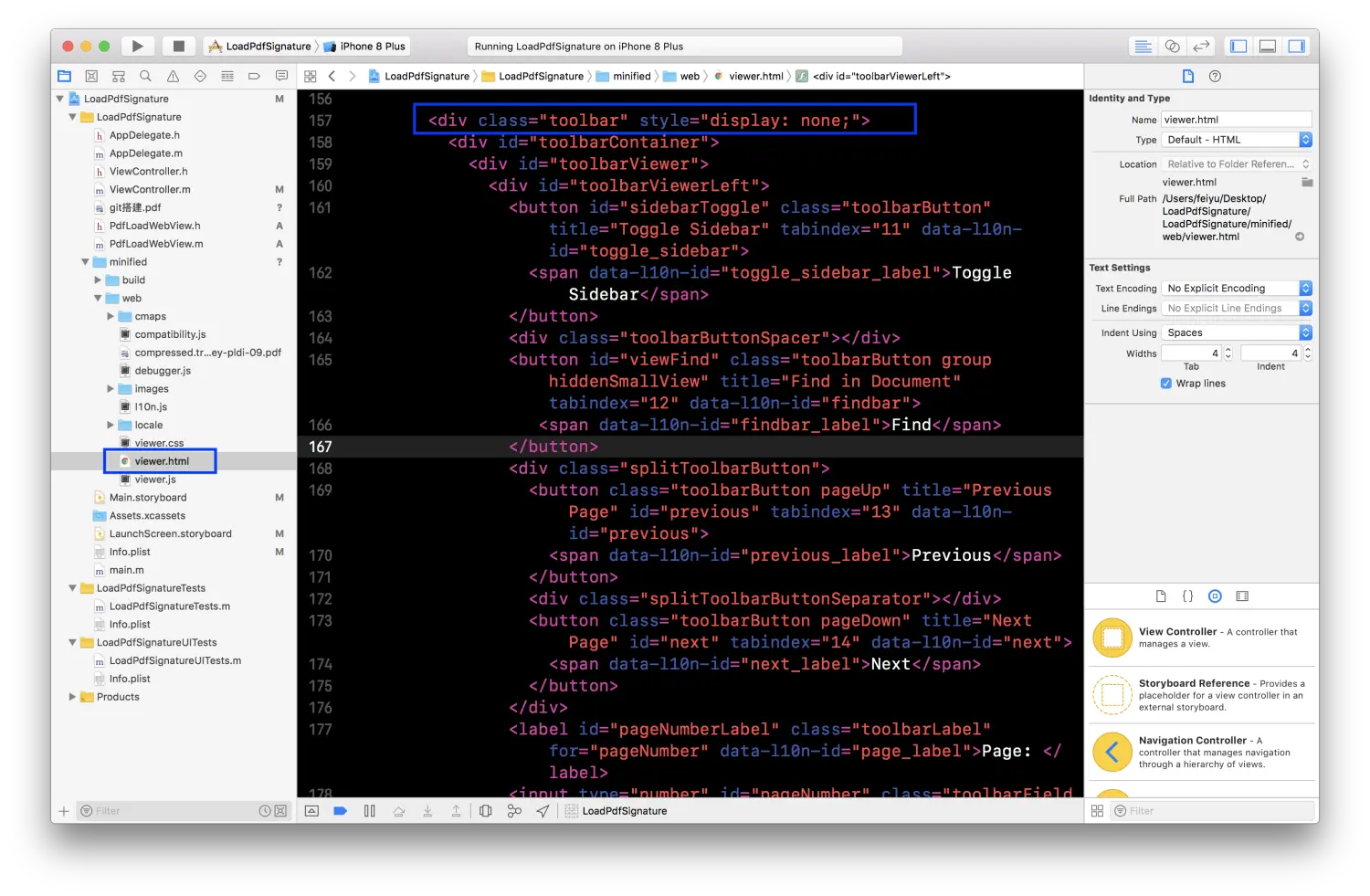1370x896 pixels.
Task: Open the Code Snippet library tab
Action: click(x=1187, y=596)
